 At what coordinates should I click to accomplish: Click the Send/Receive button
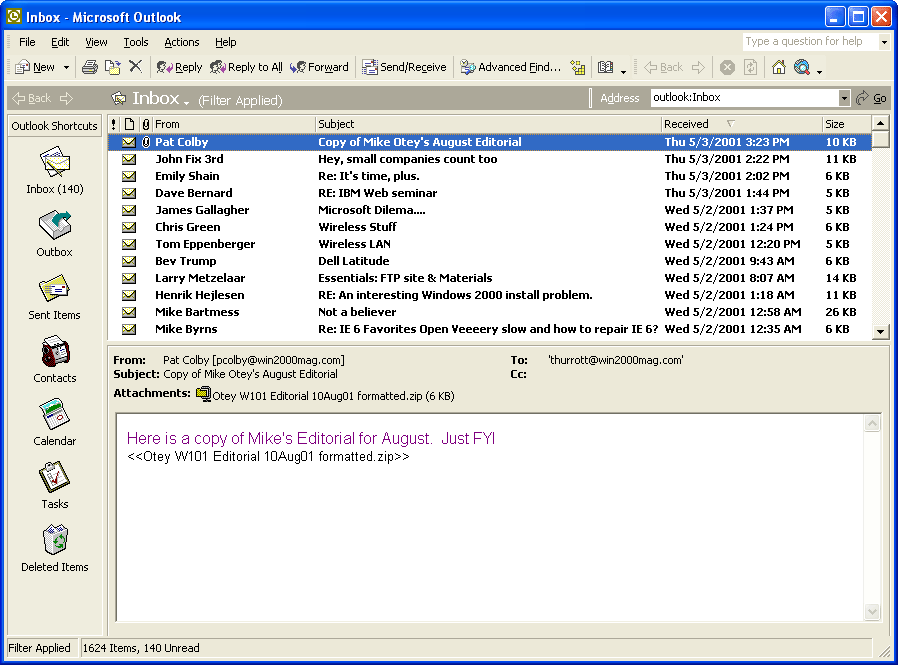(404, 67)
